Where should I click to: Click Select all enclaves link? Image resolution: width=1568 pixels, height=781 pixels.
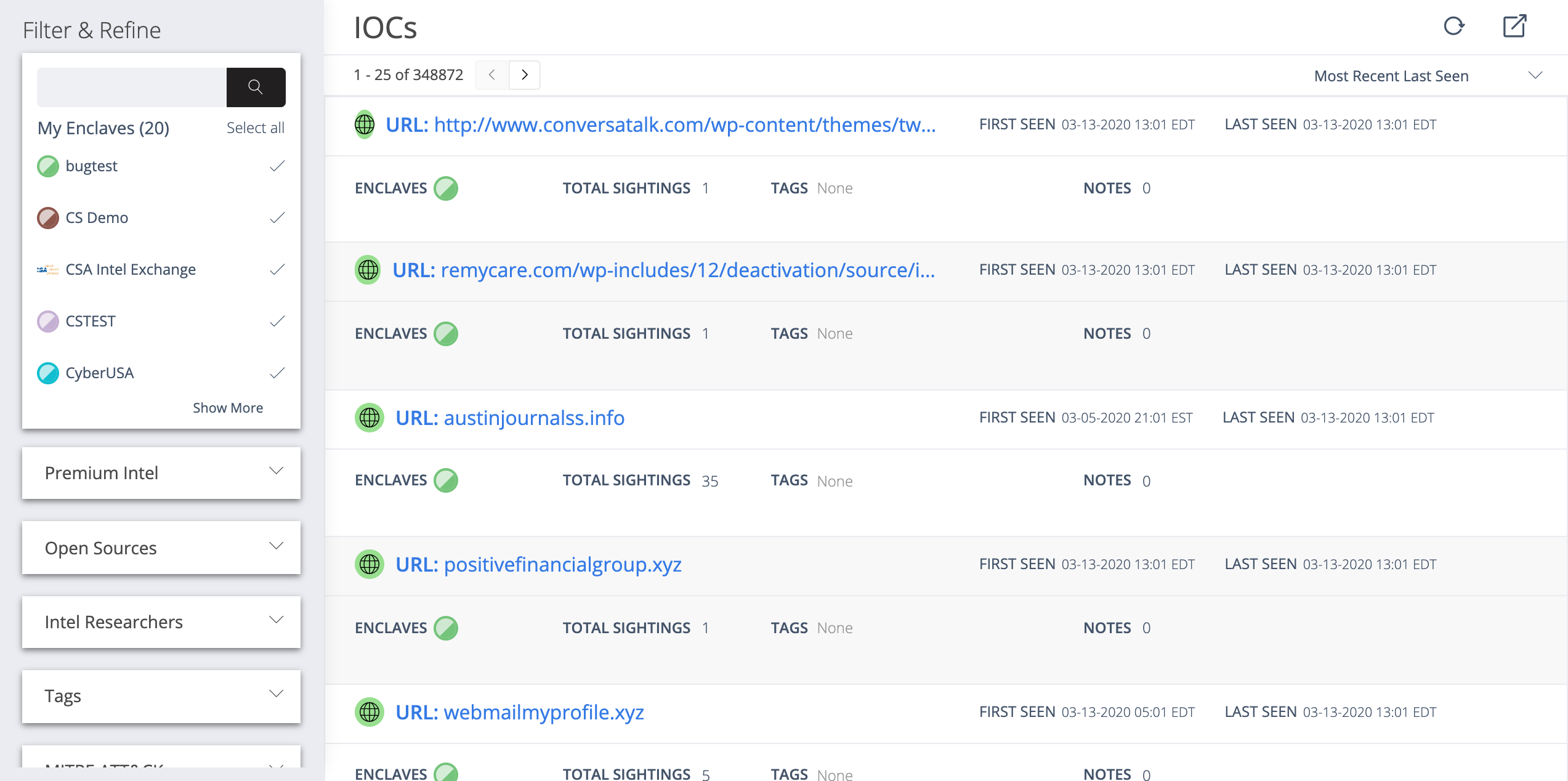point(255,128)
